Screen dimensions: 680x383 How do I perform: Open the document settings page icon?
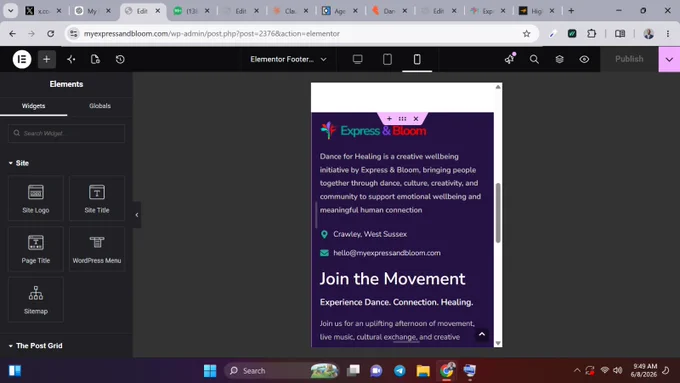[95, 59]
